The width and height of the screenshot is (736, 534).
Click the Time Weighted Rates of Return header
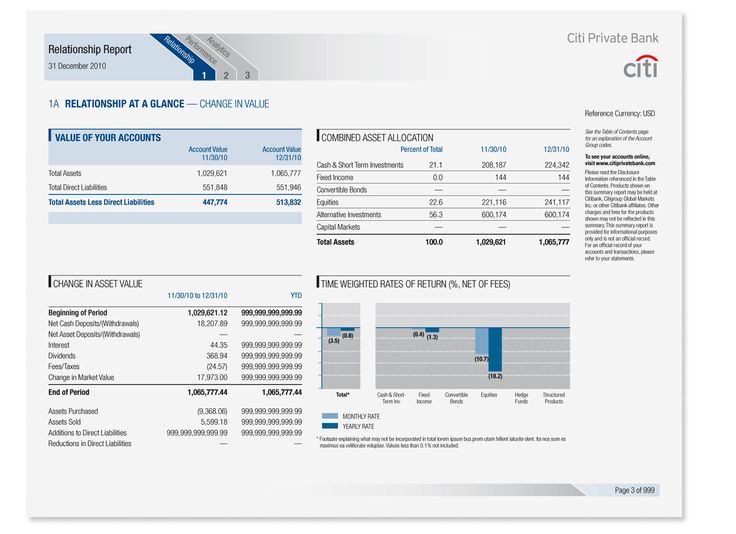[415, 284]
